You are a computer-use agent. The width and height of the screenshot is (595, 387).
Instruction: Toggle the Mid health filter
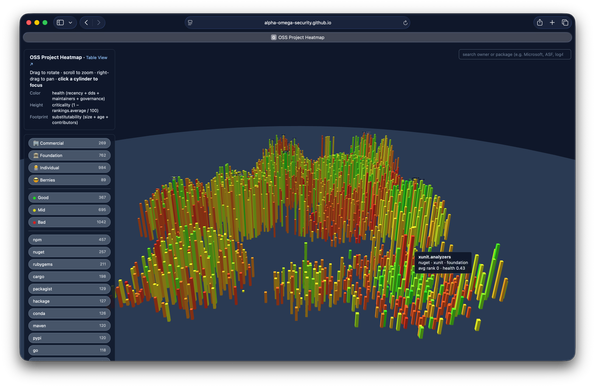click(69, 210)
